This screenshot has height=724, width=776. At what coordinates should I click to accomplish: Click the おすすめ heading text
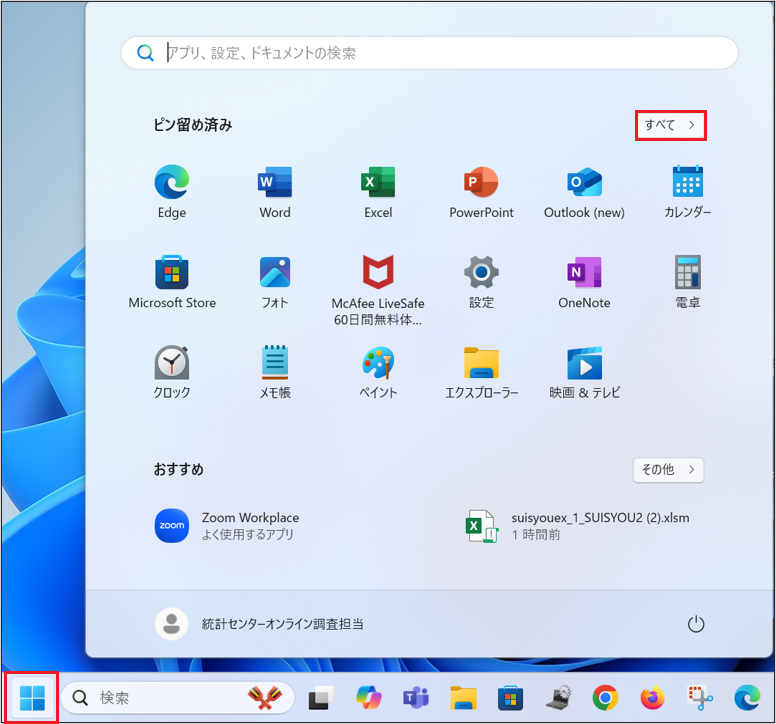179,469
